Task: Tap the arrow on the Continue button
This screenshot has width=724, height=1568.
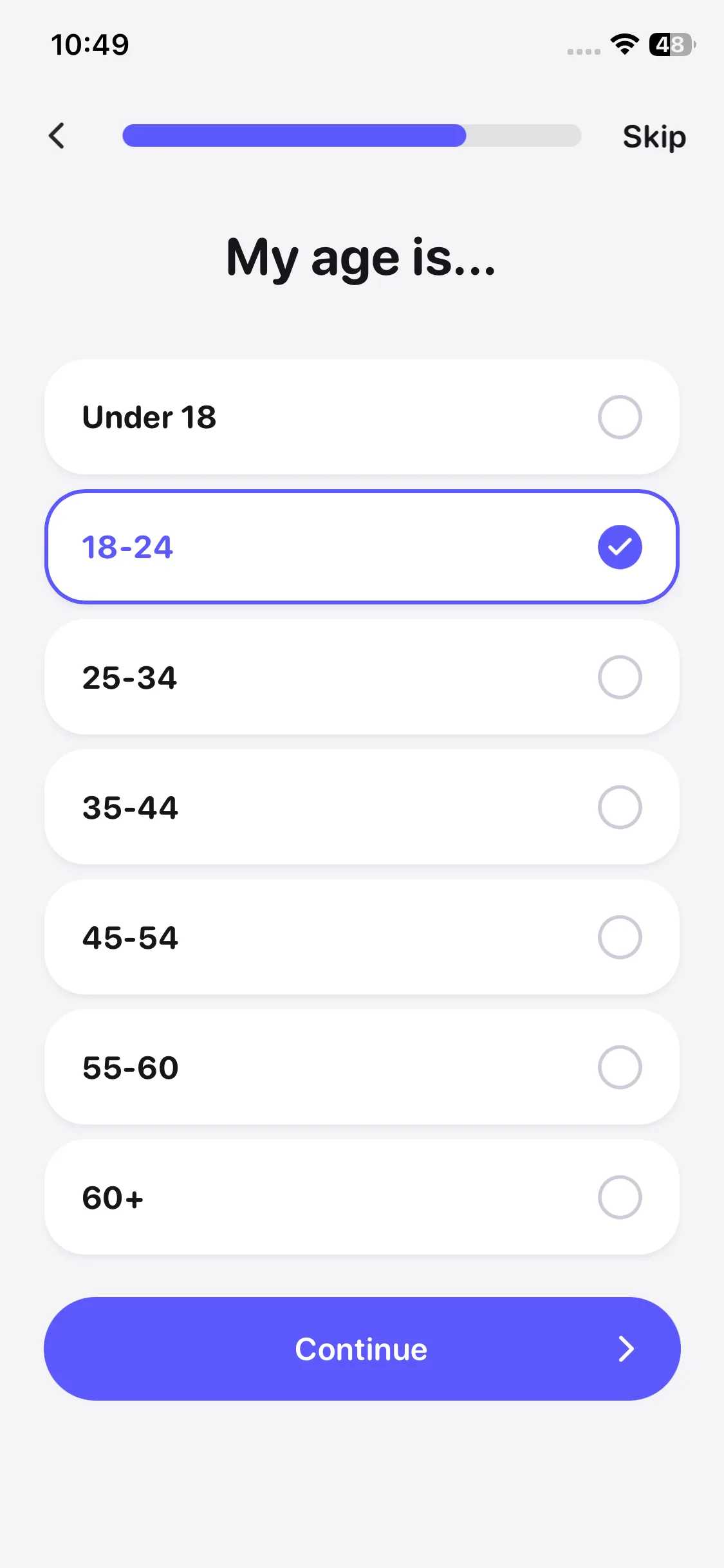Action: coord(626,1349)
